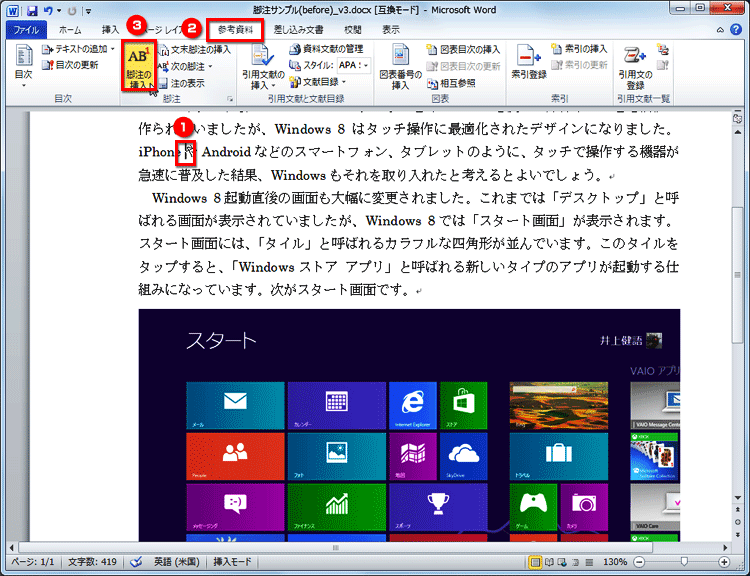Switch to the 挿入 (Insert) tab
750x576 pixels.
pyautogui.click(x=110, y=30)
